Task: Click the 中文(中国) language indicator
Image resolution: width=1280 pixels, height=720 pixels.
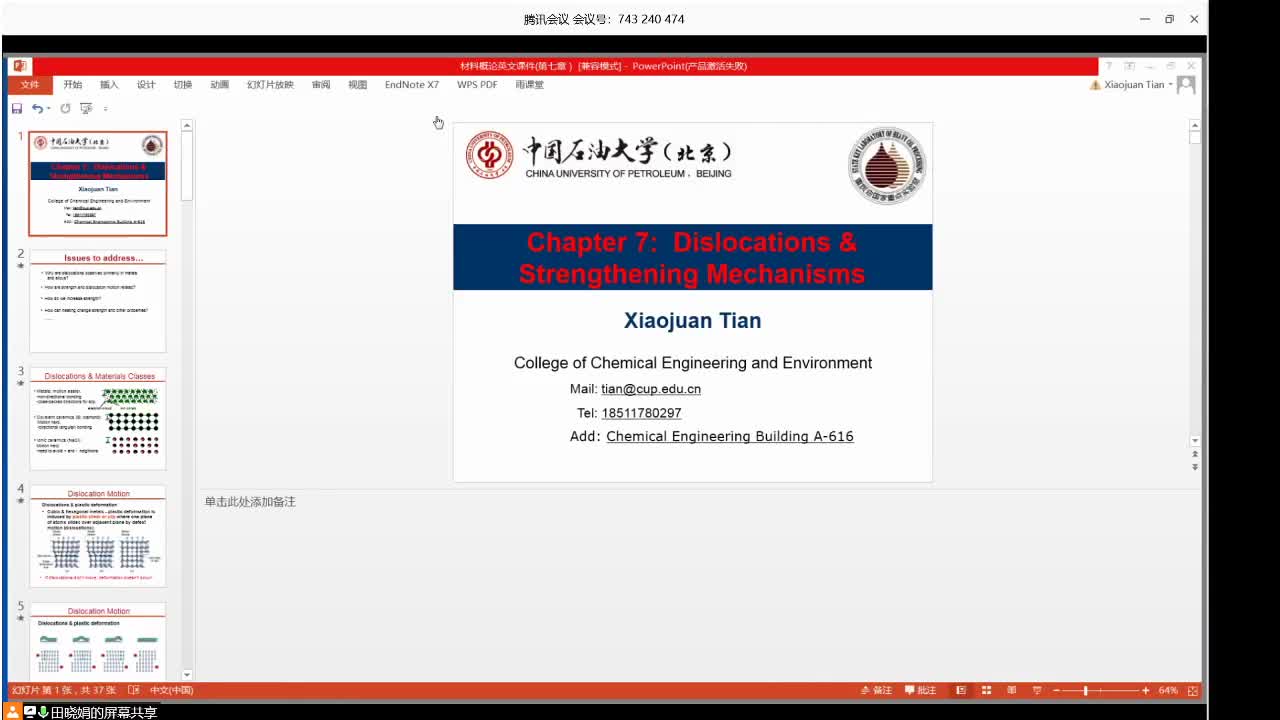Action: (171, 690)
